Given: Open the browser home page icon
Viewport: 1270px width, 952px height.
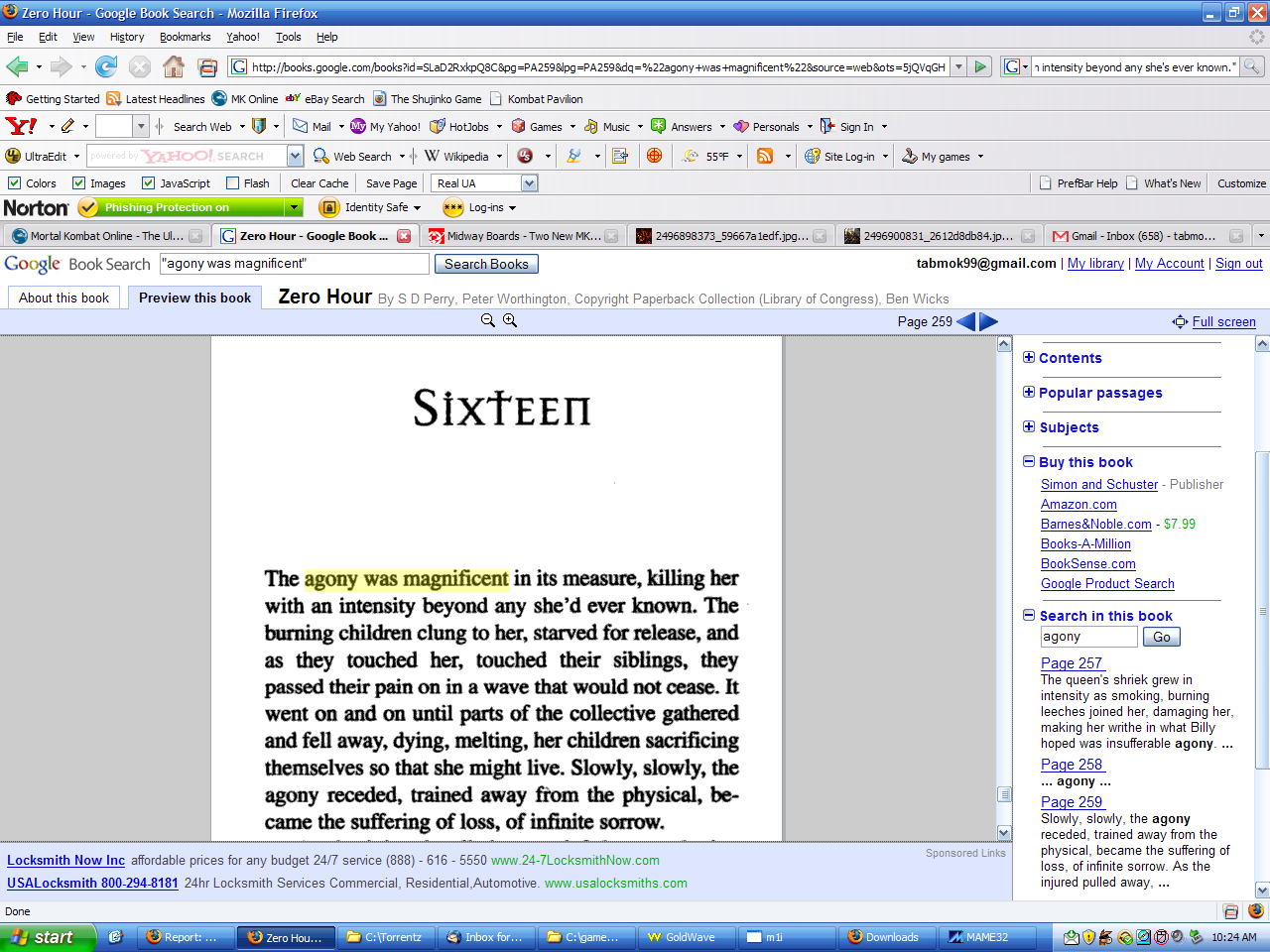Looking at the screenshot, I should [174, 66].
